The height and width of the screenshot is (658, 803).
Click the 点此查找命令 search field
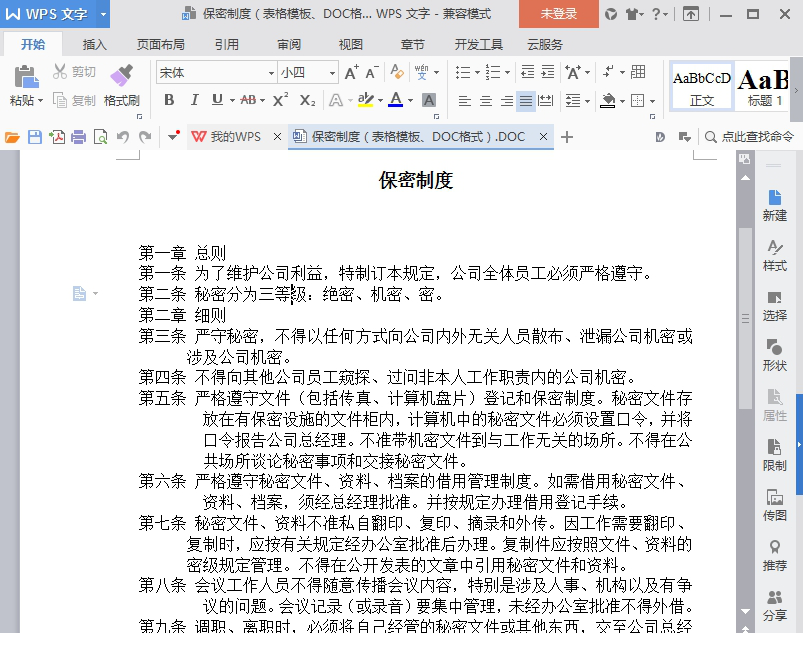tap(750, 137)
